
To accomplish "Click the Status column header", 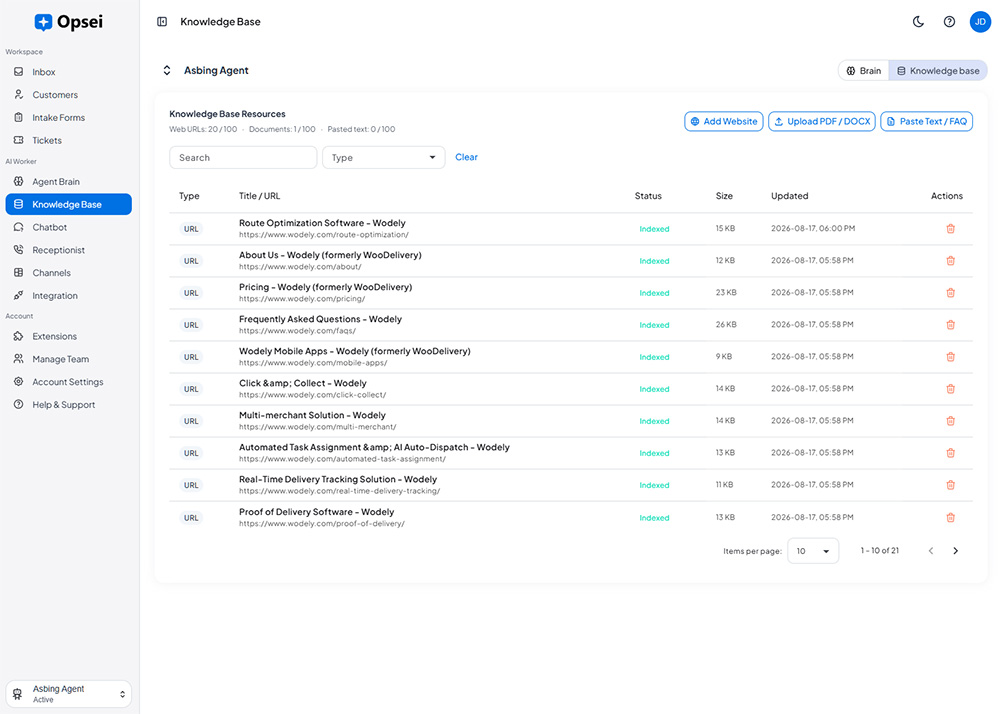I will click(648, 196).
